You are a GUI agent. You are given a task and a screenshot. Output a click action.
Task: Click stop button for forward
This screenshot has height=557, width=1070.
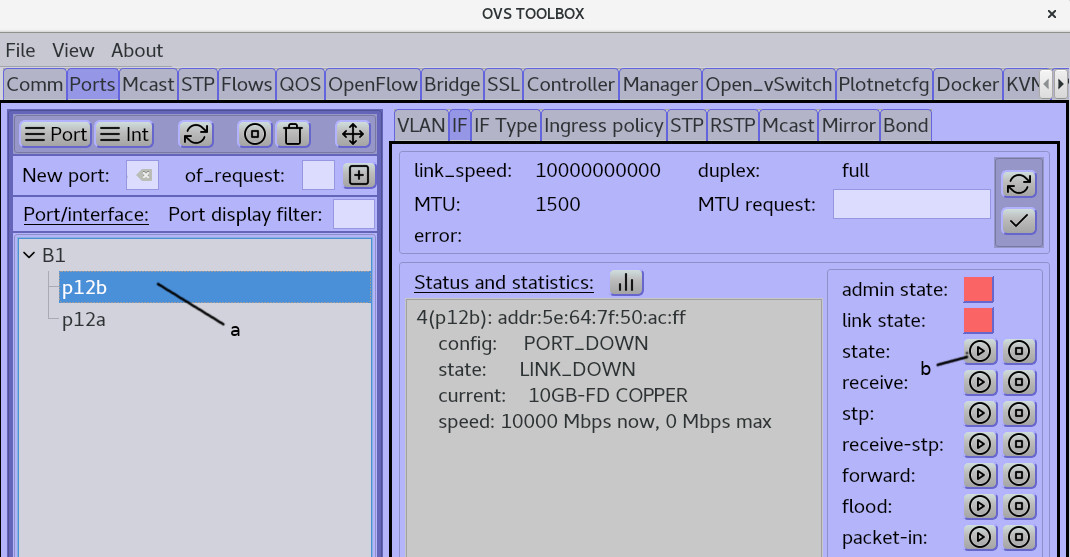(1020, 475)
